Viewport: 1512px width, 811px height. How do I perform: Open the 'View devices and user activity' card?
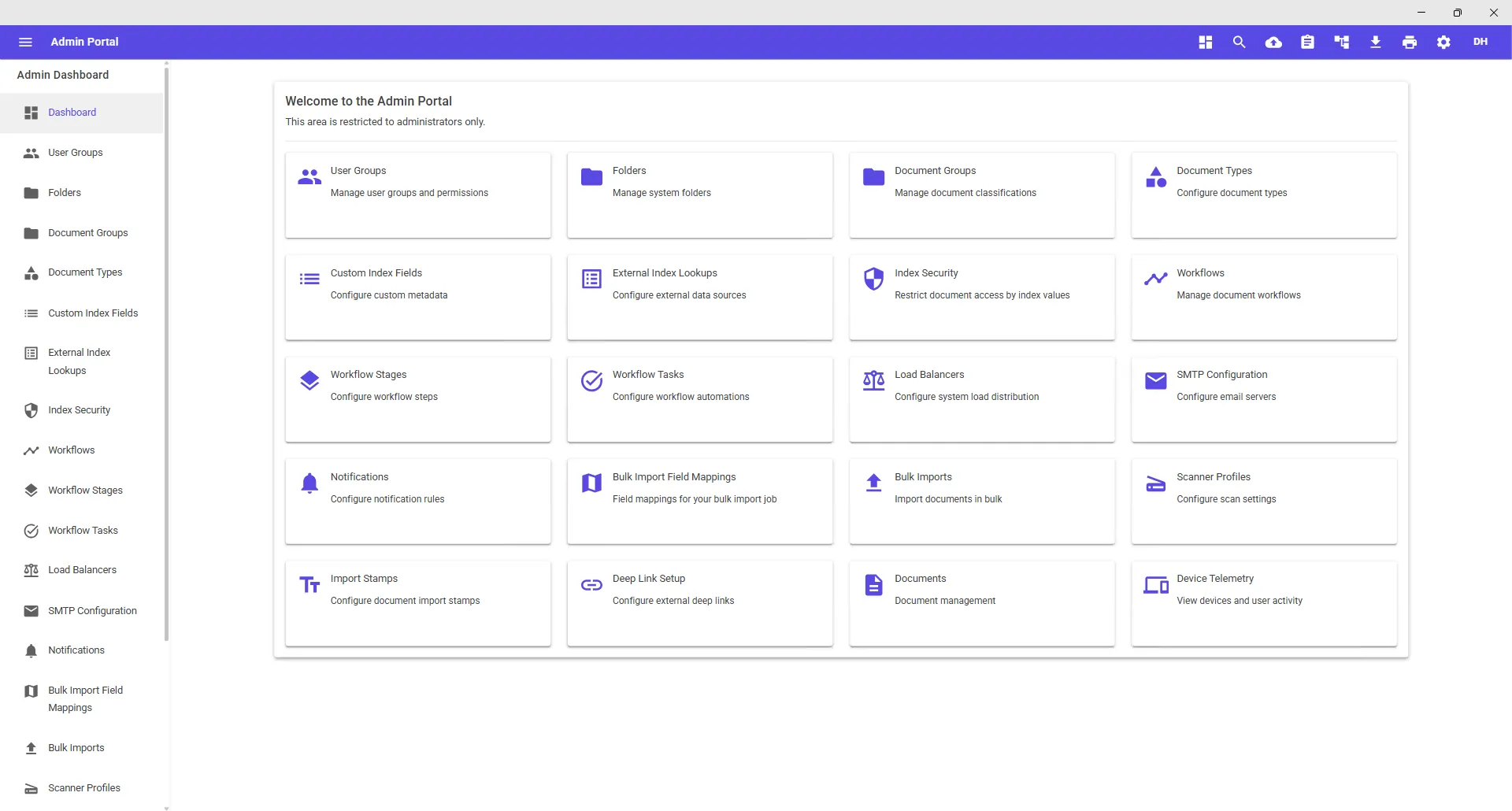click(x=1264, y=603)
